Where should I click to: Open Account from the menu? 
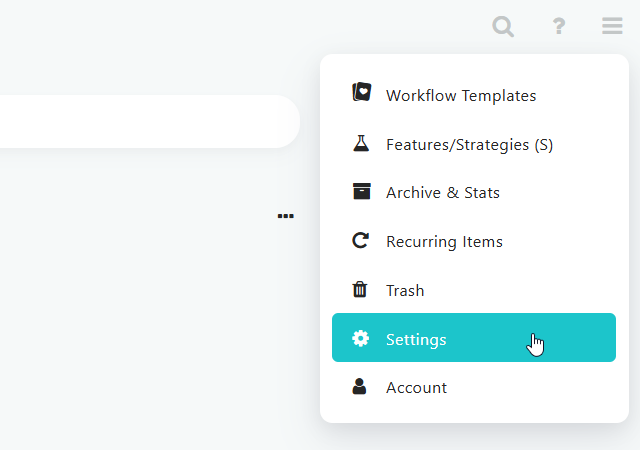(474, 387)
